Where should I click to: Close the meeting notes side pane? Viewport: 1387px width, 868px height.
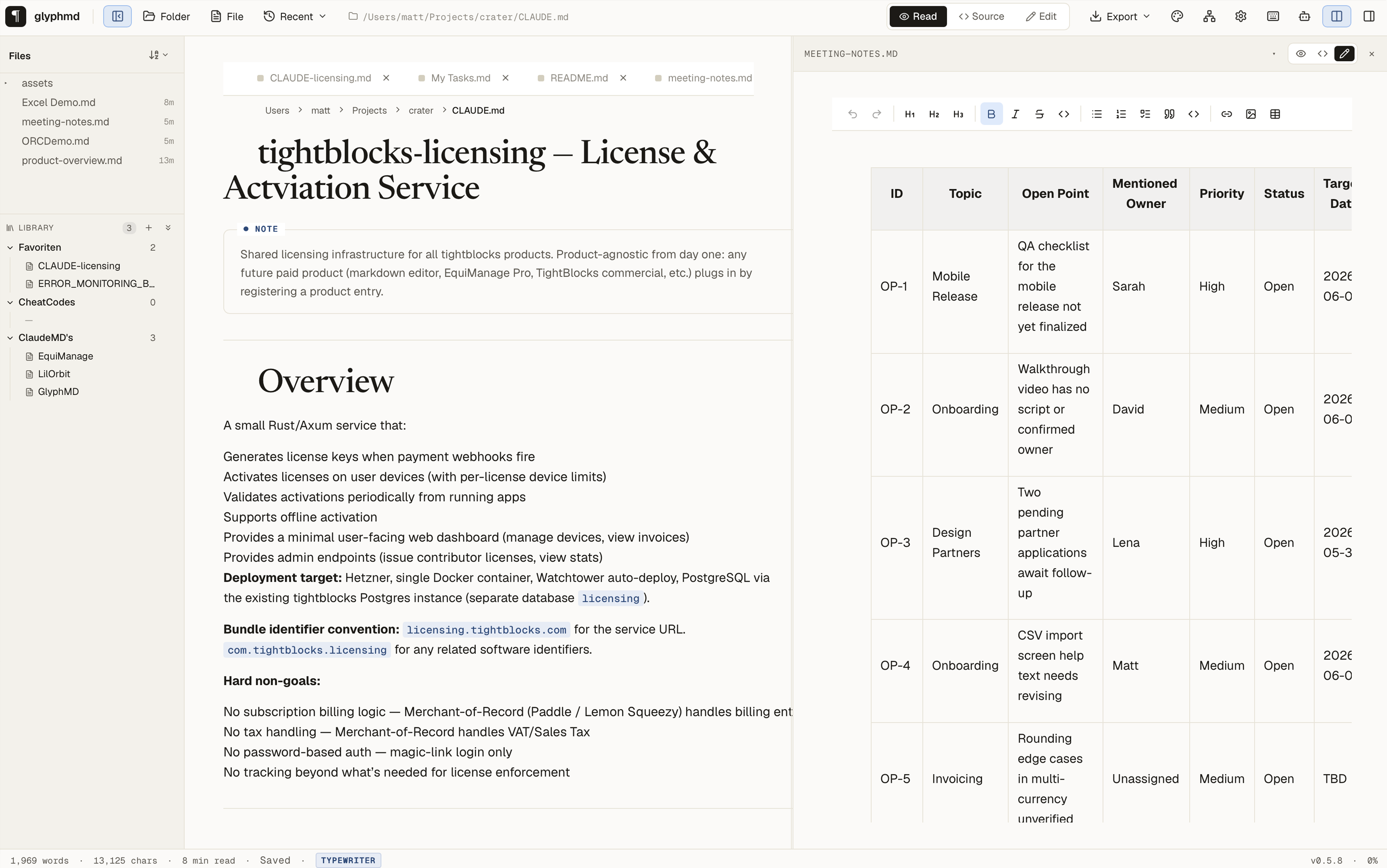pyautogui.click(x=1372, y=54)
